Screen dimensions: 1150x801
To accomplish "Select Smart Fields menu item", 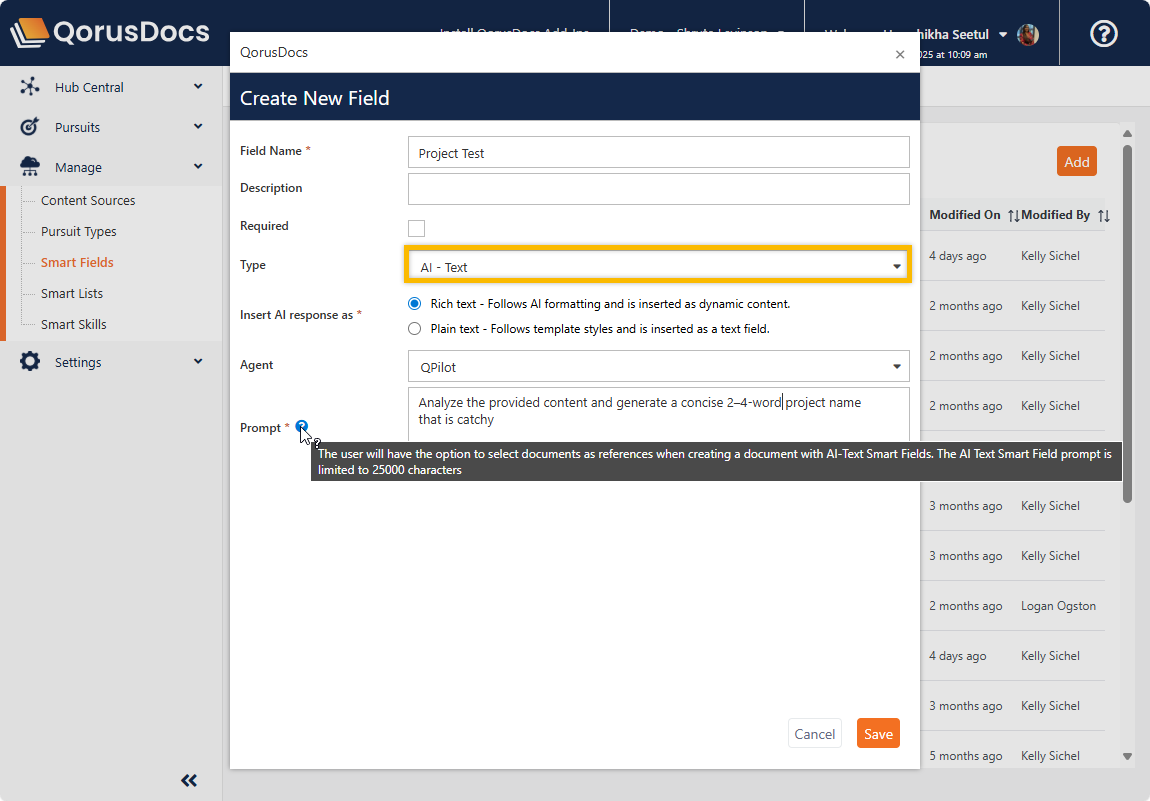I will coord(77,262).
